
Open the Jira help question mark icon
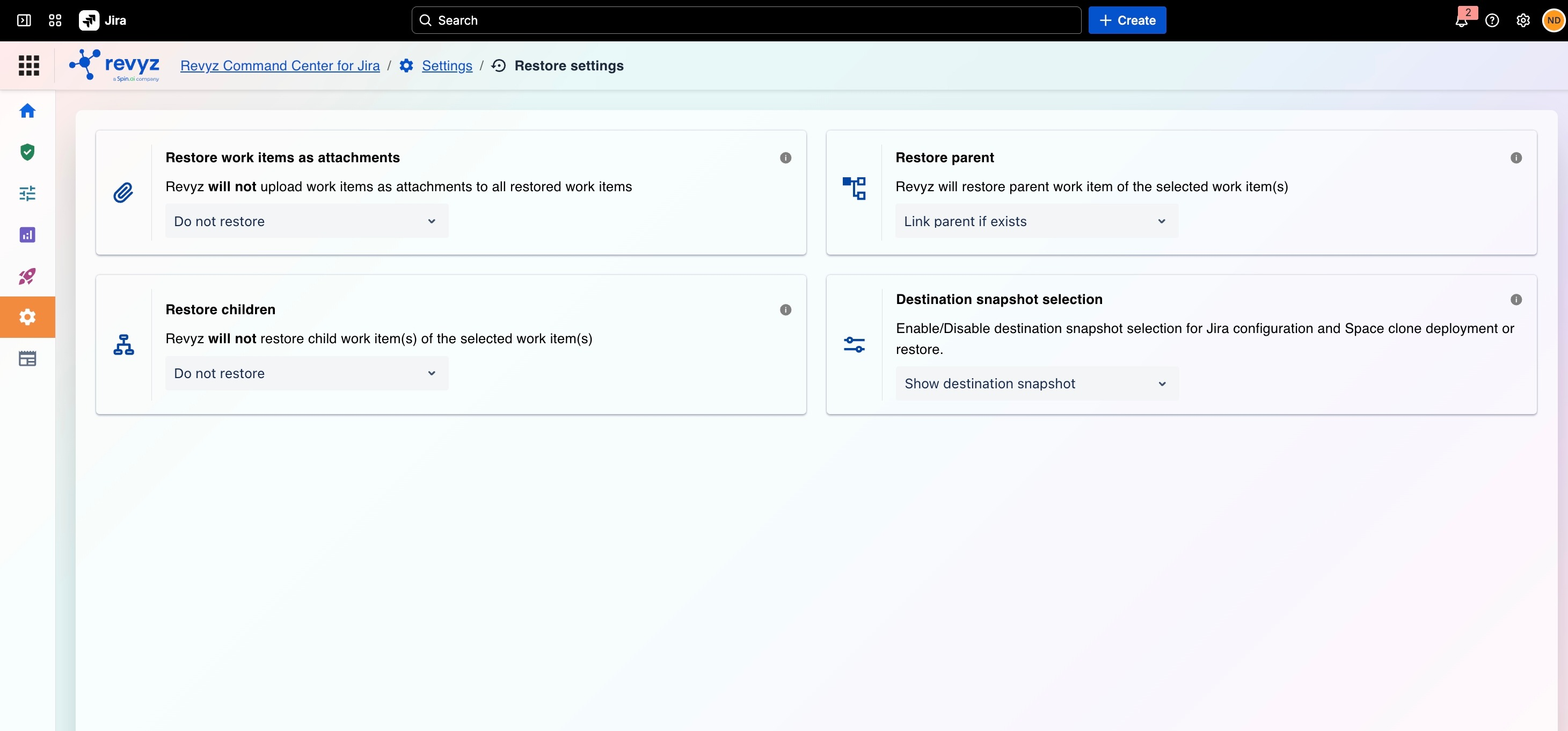(x=1492, y=20)
